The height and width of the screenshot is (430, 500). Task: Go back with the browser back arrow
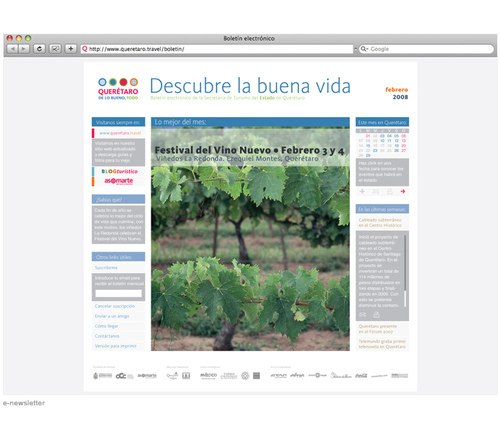pos(13,49)
